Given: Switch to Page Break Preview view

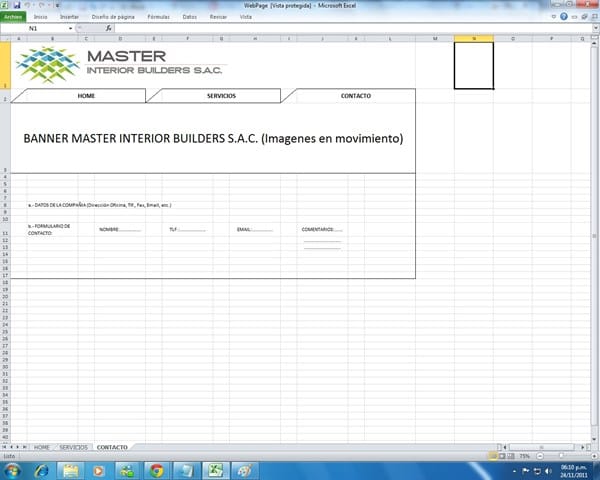Looking at the screenshot, I should click(x=511, y=456).
